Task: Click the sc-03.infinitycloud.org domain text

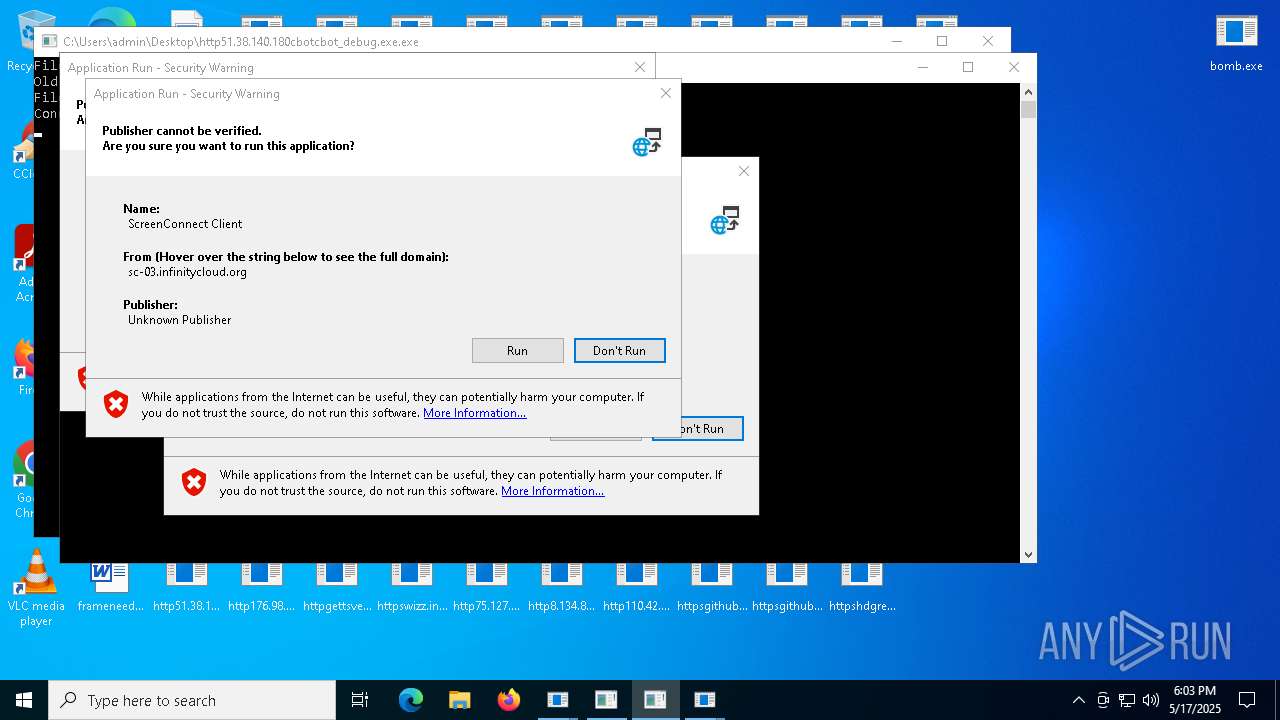Action: click(x=187, y=272)
